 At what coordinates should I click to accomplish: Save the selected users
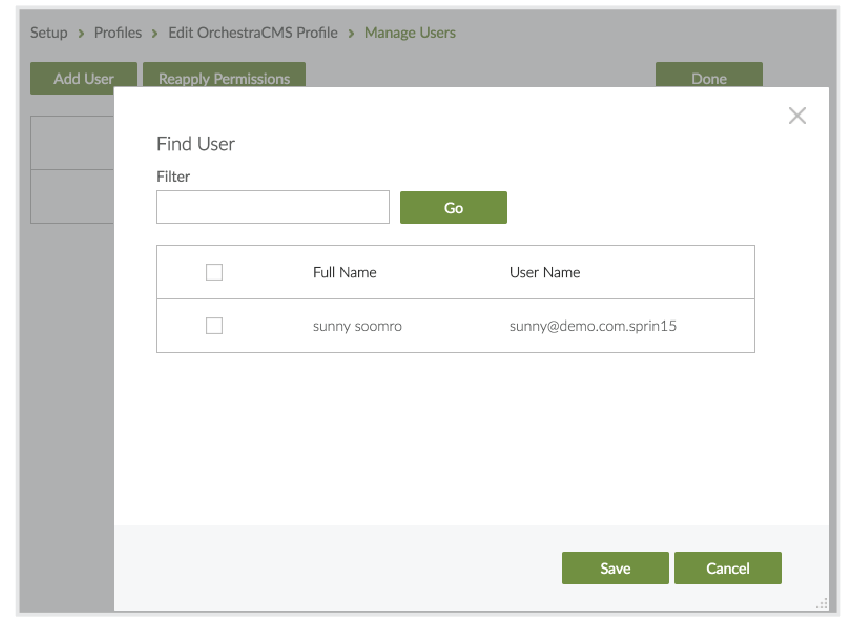click(615, 568)
